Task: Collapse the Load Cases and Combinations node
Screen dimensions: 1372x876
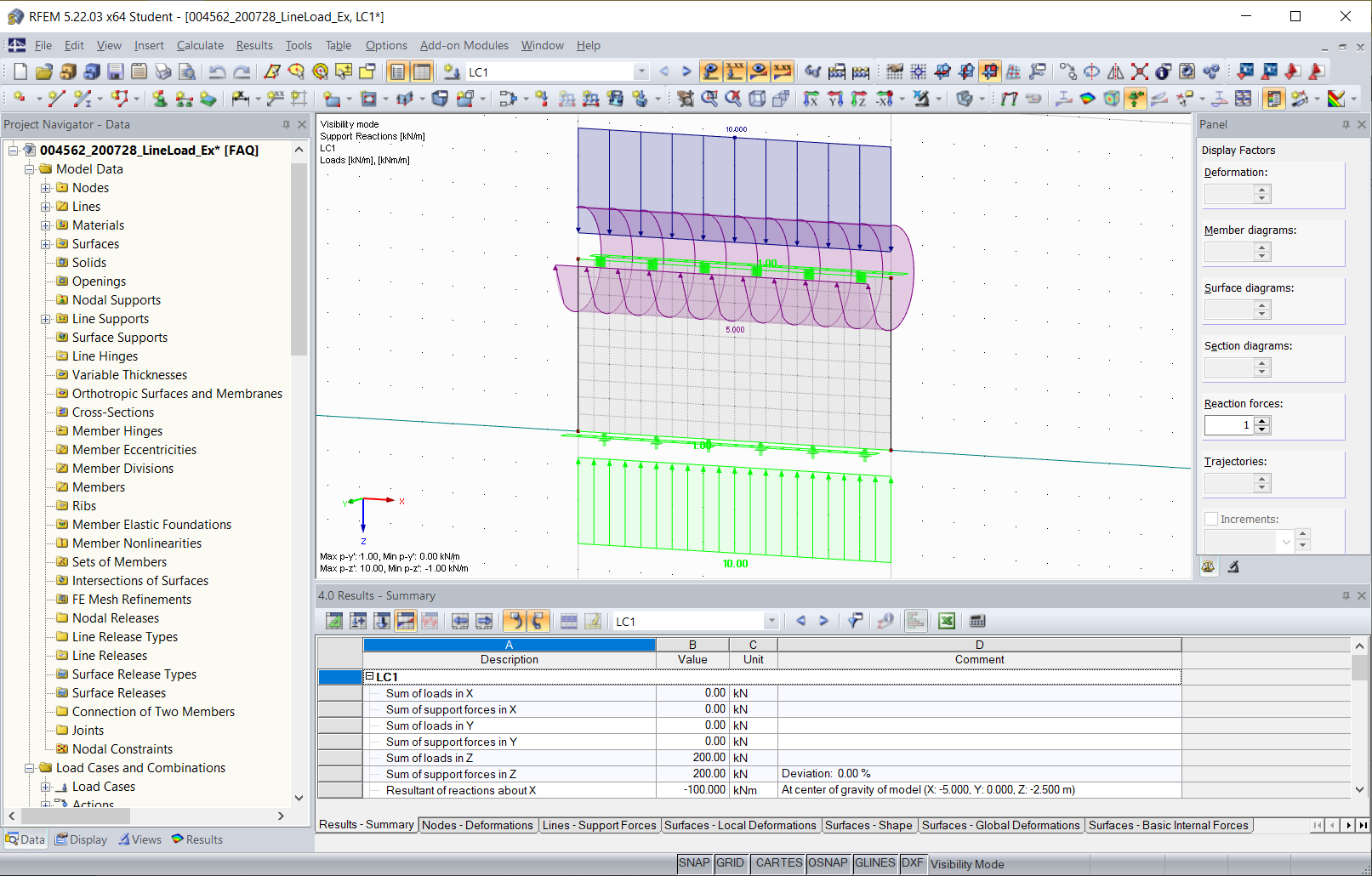Action: [30, 768]
